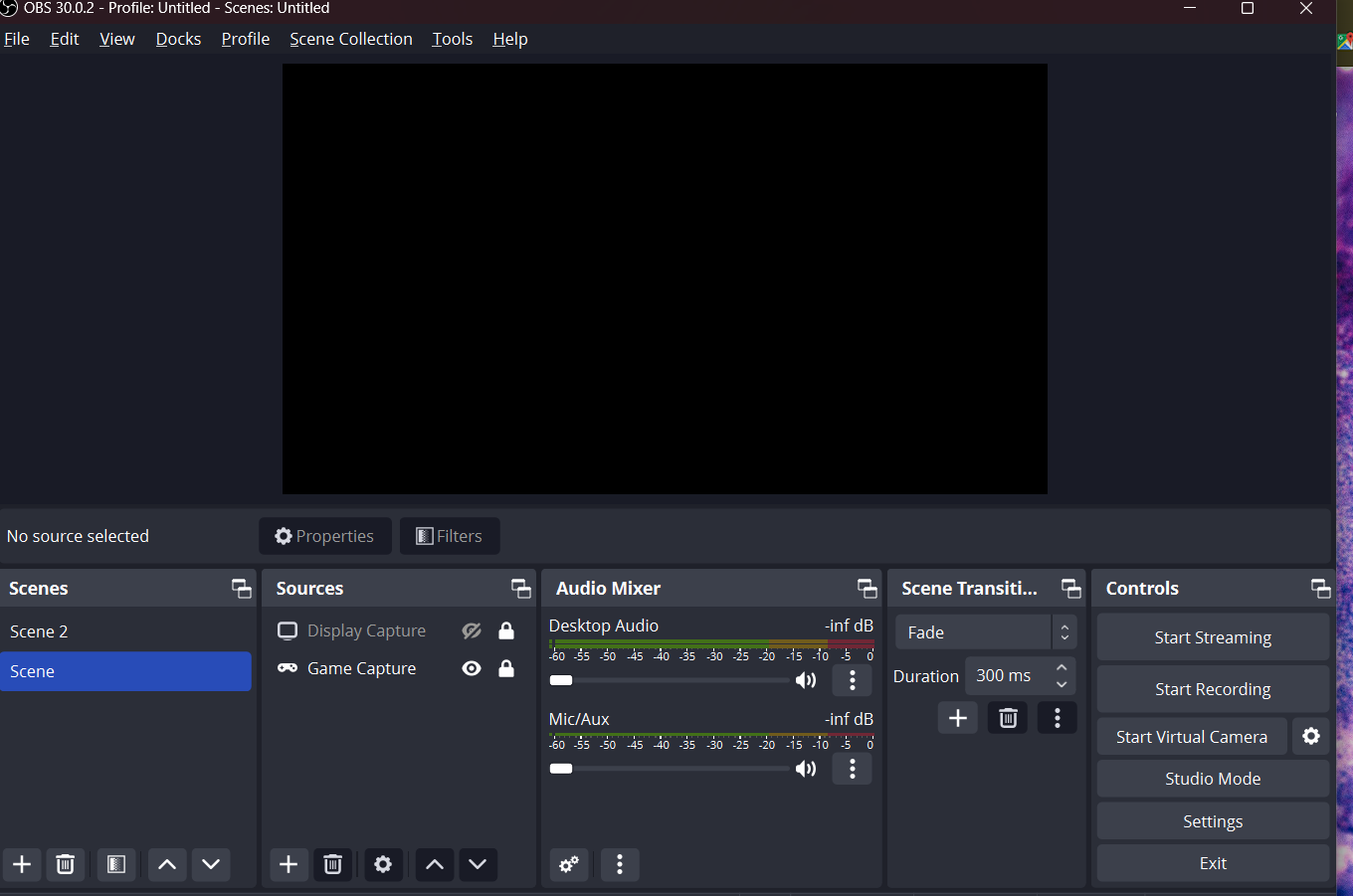Open the Fade transition dropdown
This screenshot has height=896, width=1353.
(985, 632)
